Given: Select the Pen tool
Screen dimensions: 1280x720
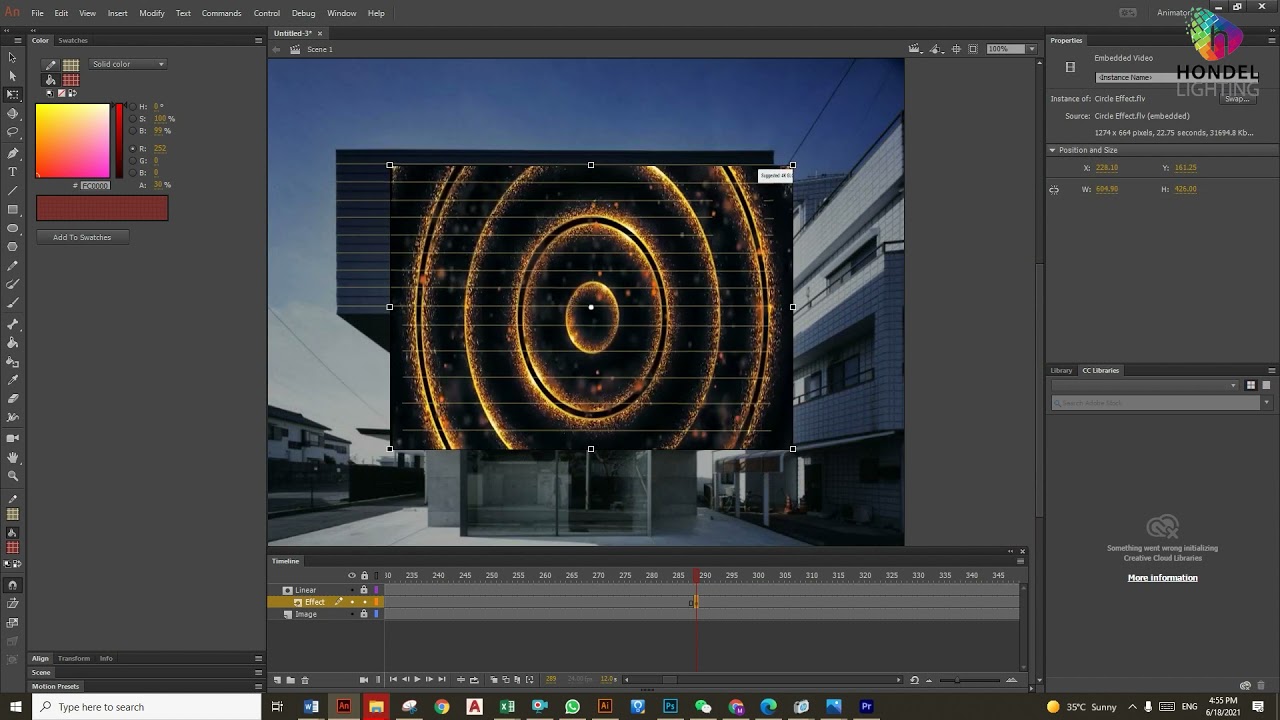Looking at the screenshot, I should click(13, 153).
